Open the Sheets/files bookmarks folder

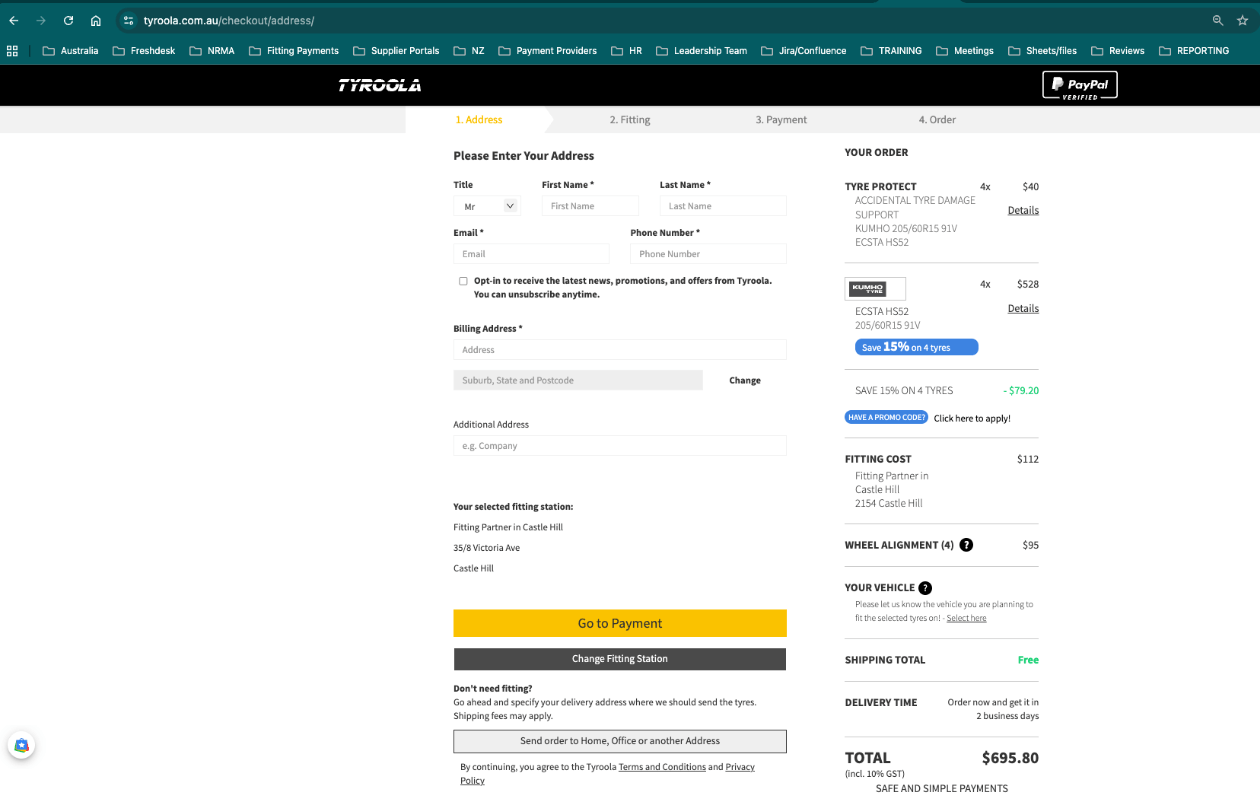1043,51
